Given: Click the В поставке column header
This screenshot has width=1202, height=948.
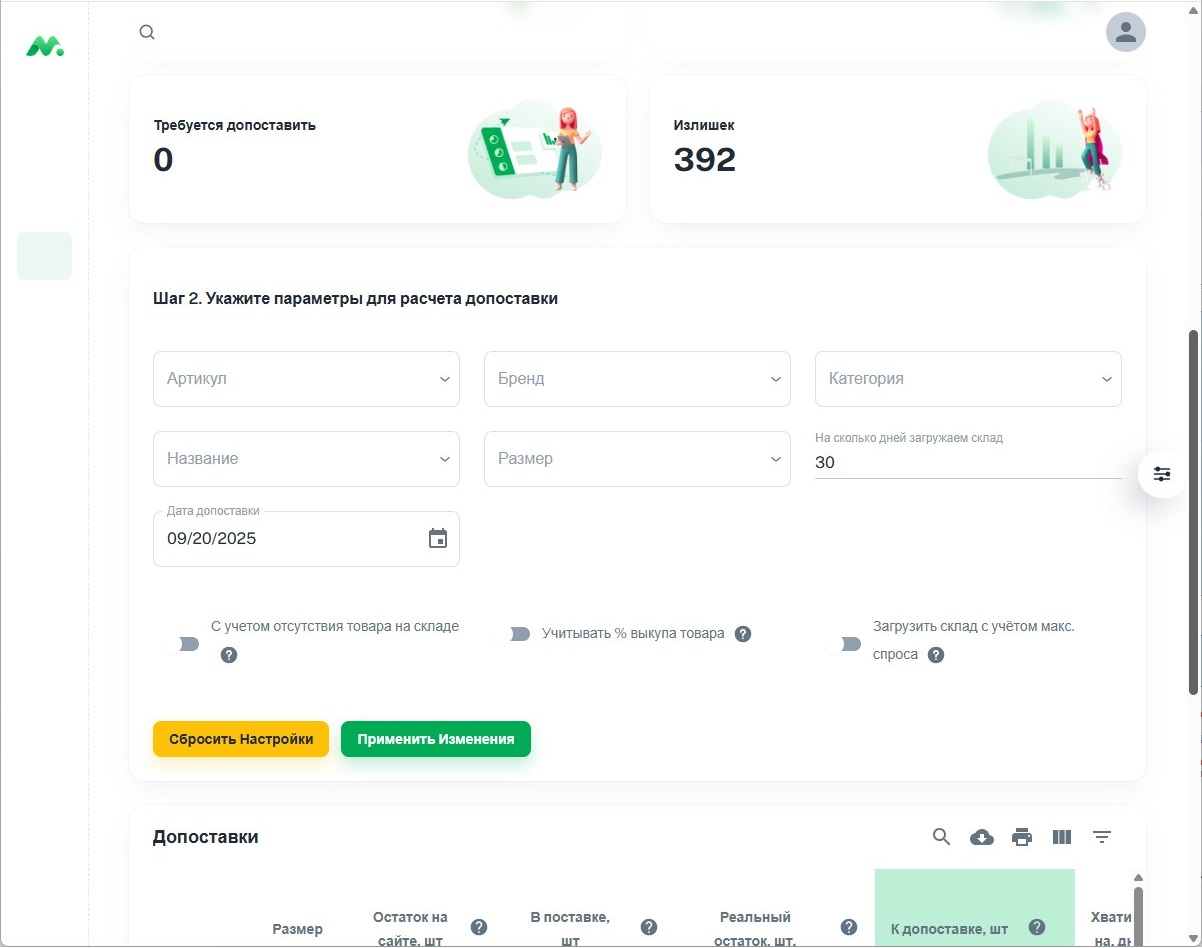Looking at the screenshot, I should (x=570, y=929).
